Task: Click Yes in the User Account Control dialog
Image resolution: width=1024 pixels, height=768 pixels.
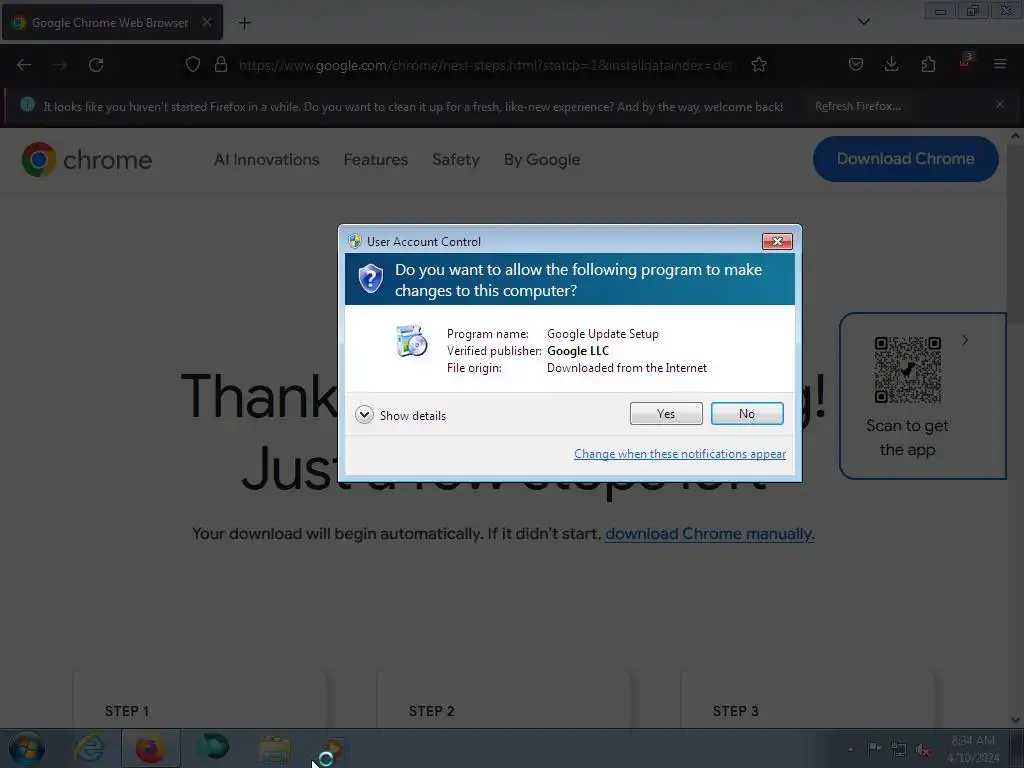Action: [x=665, y=413]
